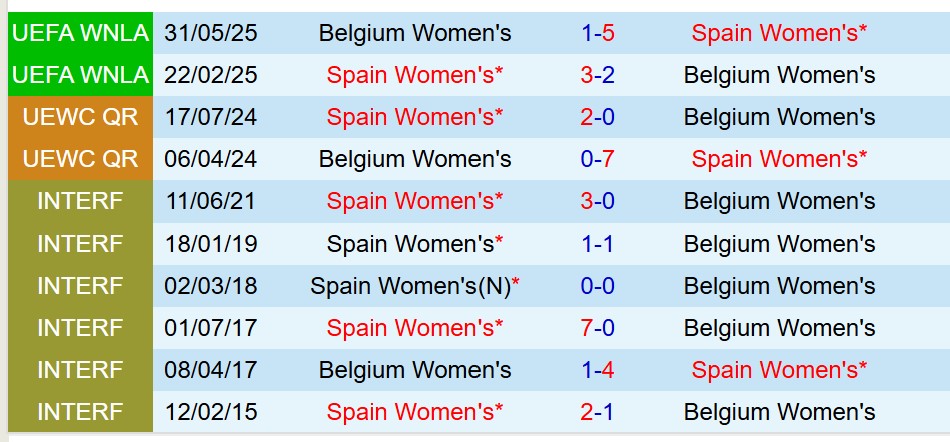Click the 18/01/19 match date
Screen dimensions: 950x442
click(x=211, y=243)
